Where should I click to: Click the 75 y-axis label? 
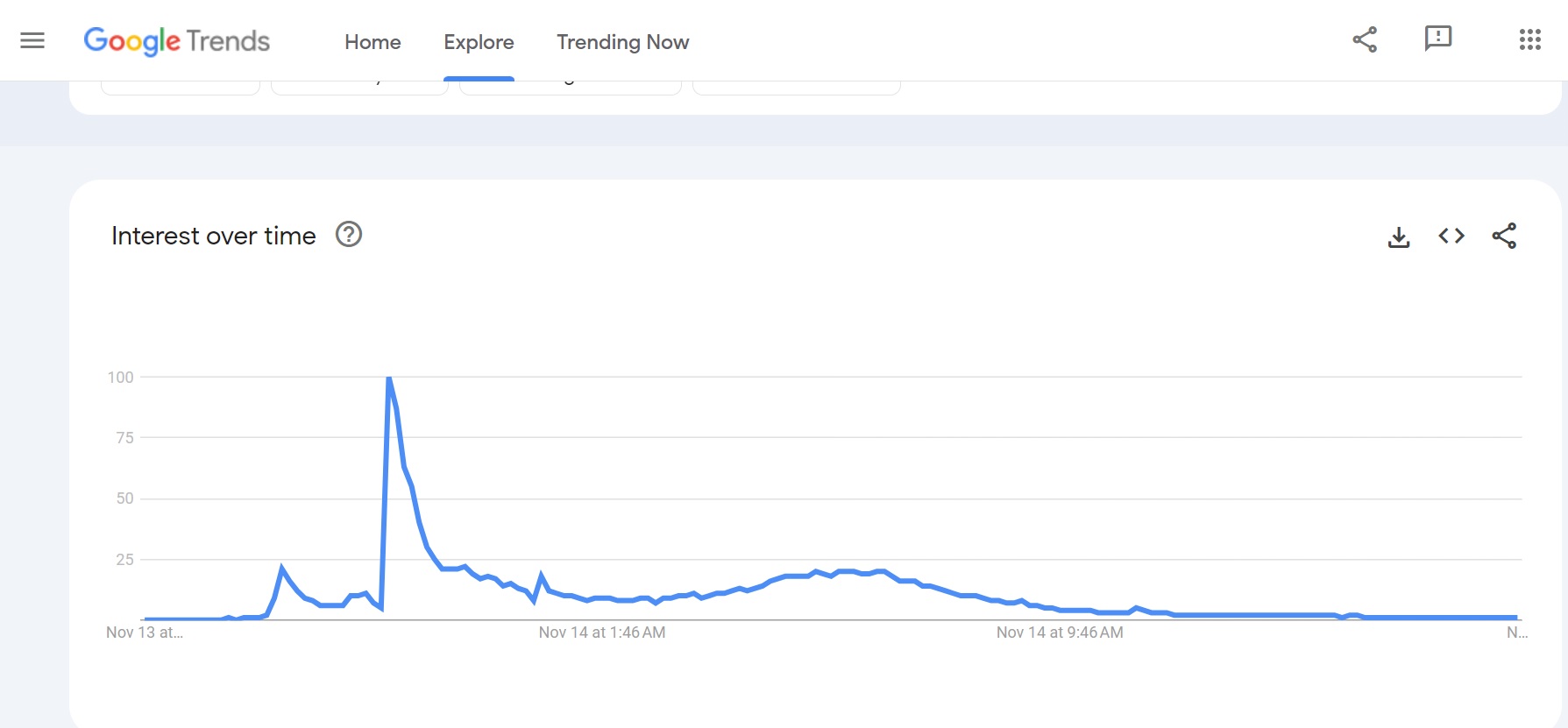pos(124,438)
